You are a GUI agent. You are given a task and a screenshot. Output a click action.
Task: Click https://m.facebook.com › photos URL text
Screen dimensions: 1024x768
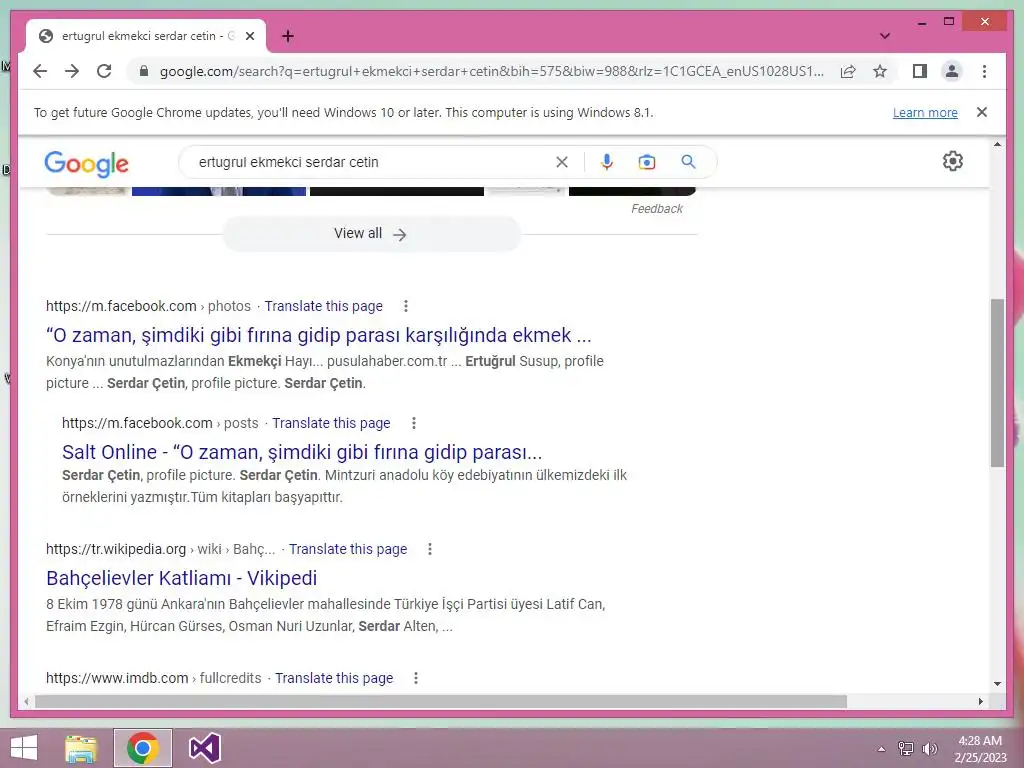tap(148, 306)
